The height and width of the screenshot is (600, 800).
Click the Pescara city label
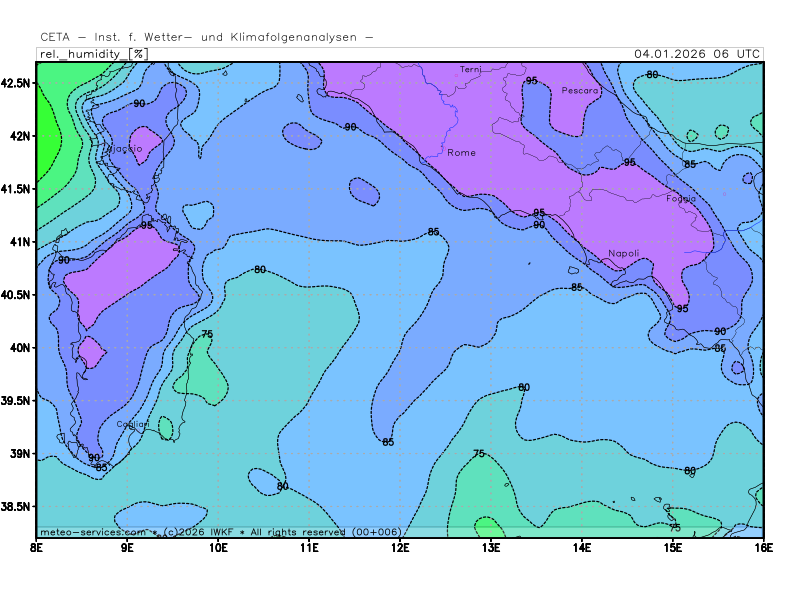580,91
